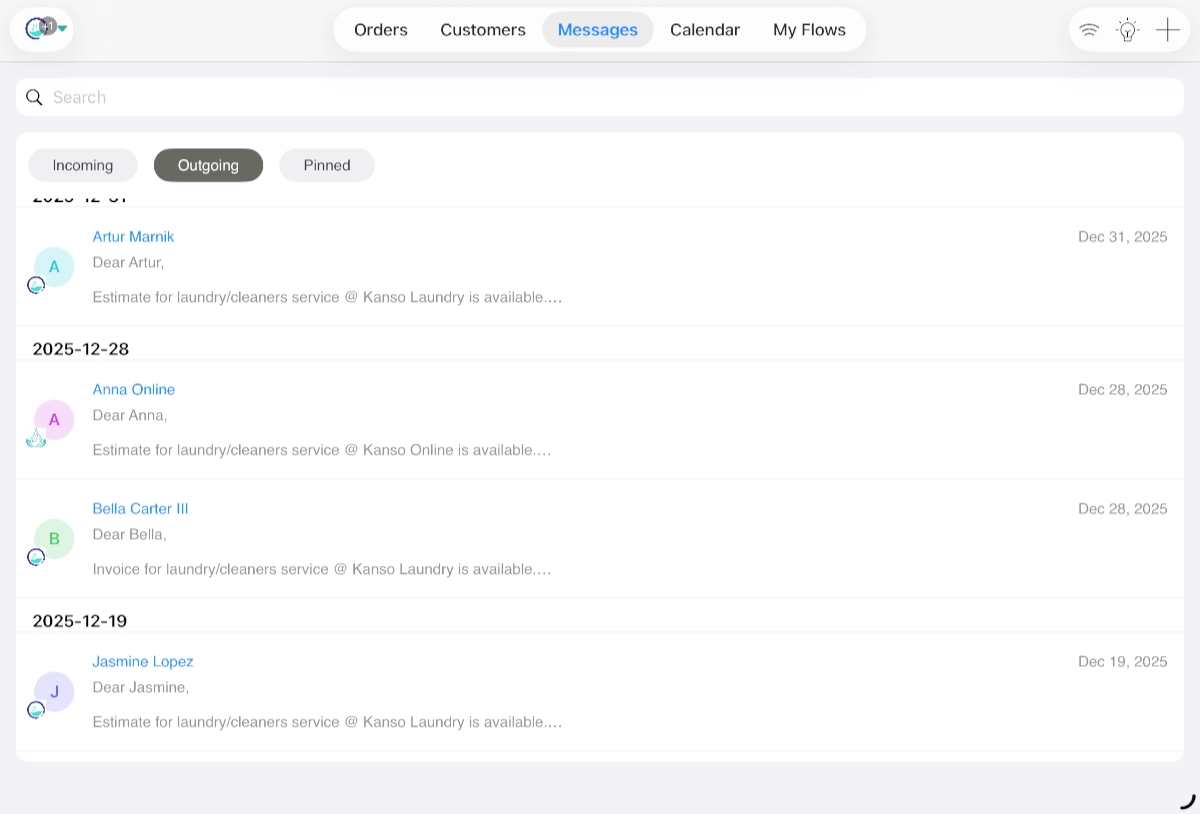Open the Calendar section

pos(704,30)
